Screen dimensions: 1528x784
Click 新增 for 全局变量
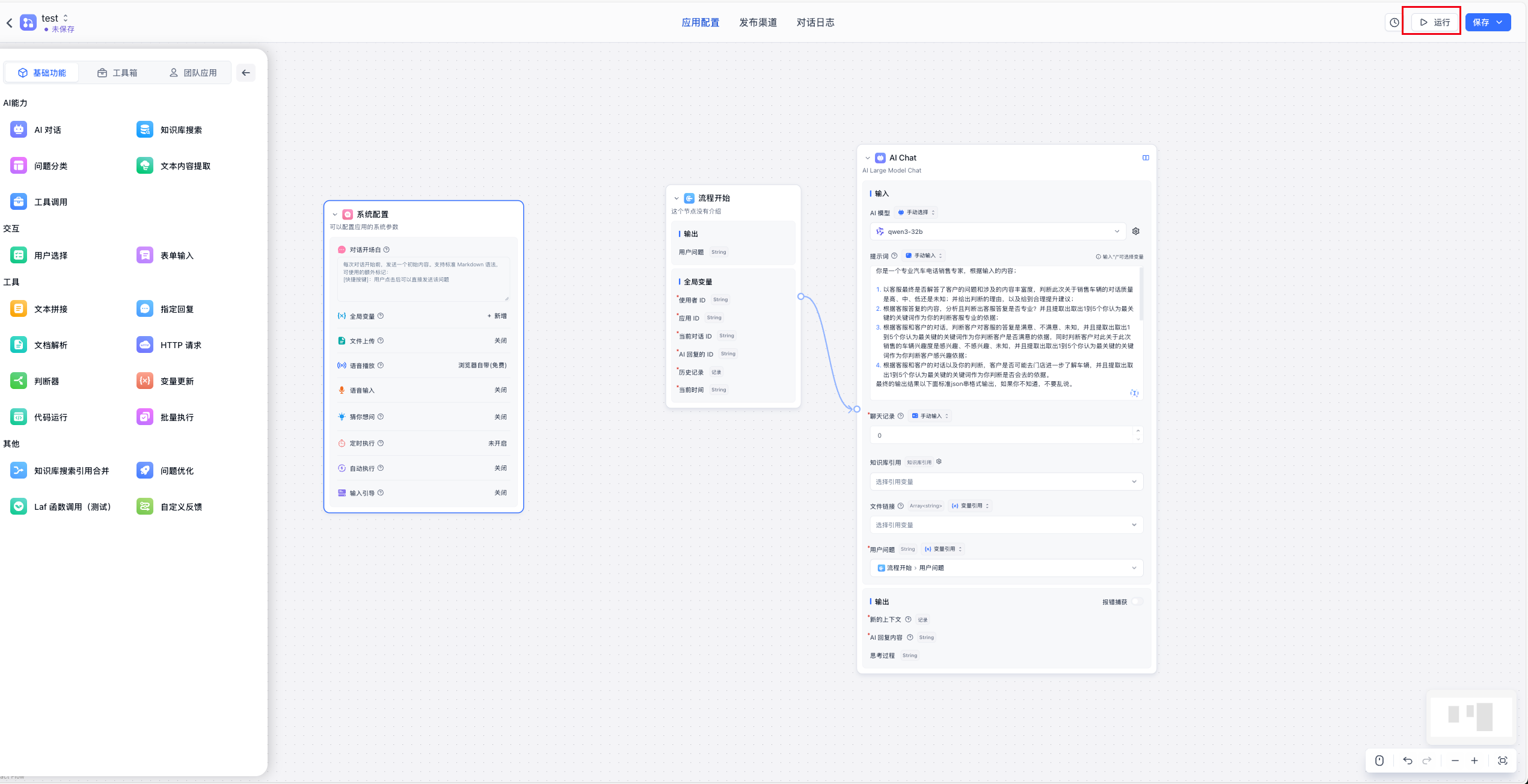click(497, 316)
